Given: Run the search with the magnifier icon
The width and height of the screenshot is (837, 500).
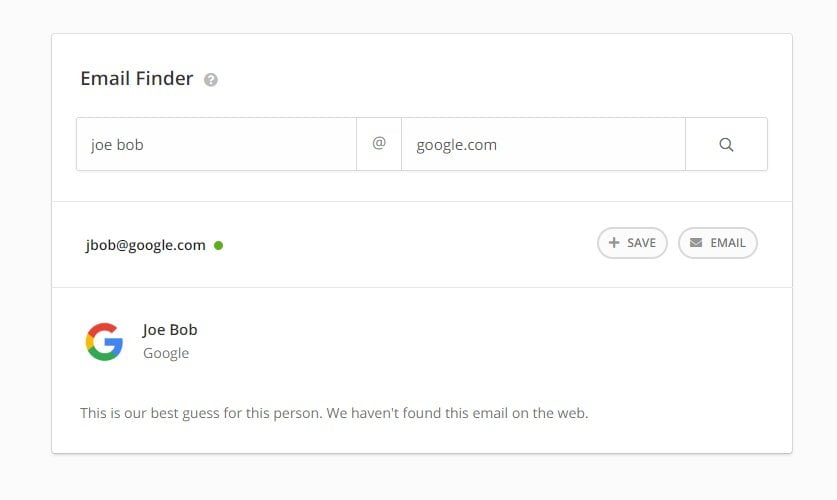Looking at the screenshot, I should [x=726, y=145].
